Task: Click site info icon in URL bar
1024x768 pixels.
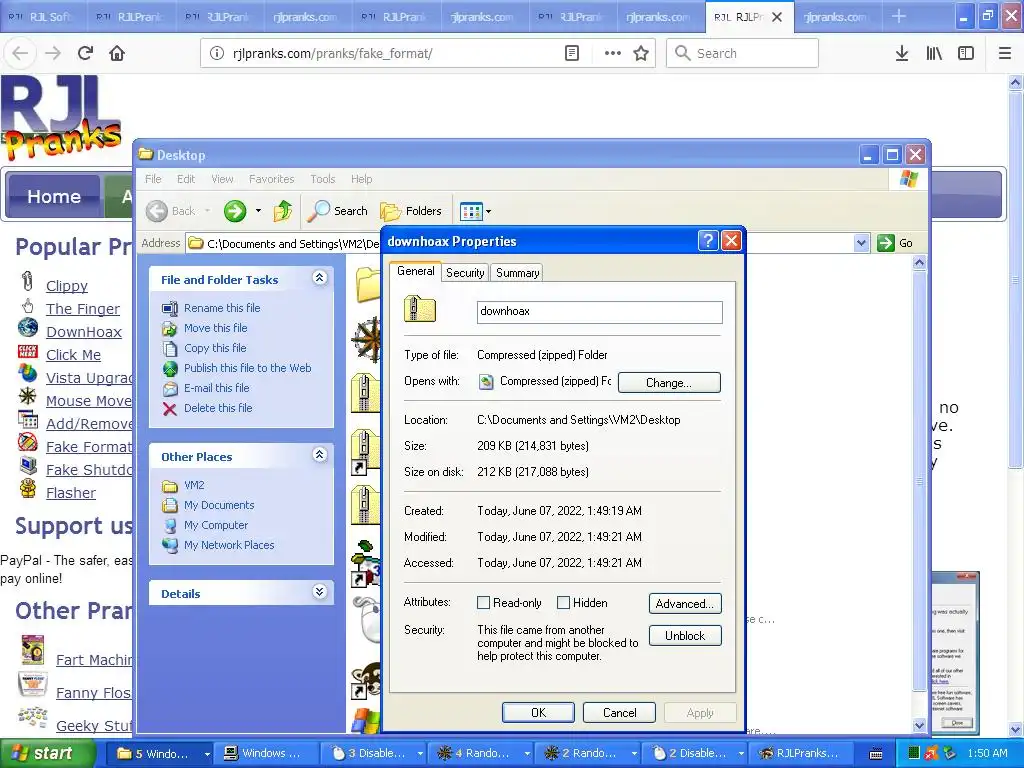Action: click(217, 53)
